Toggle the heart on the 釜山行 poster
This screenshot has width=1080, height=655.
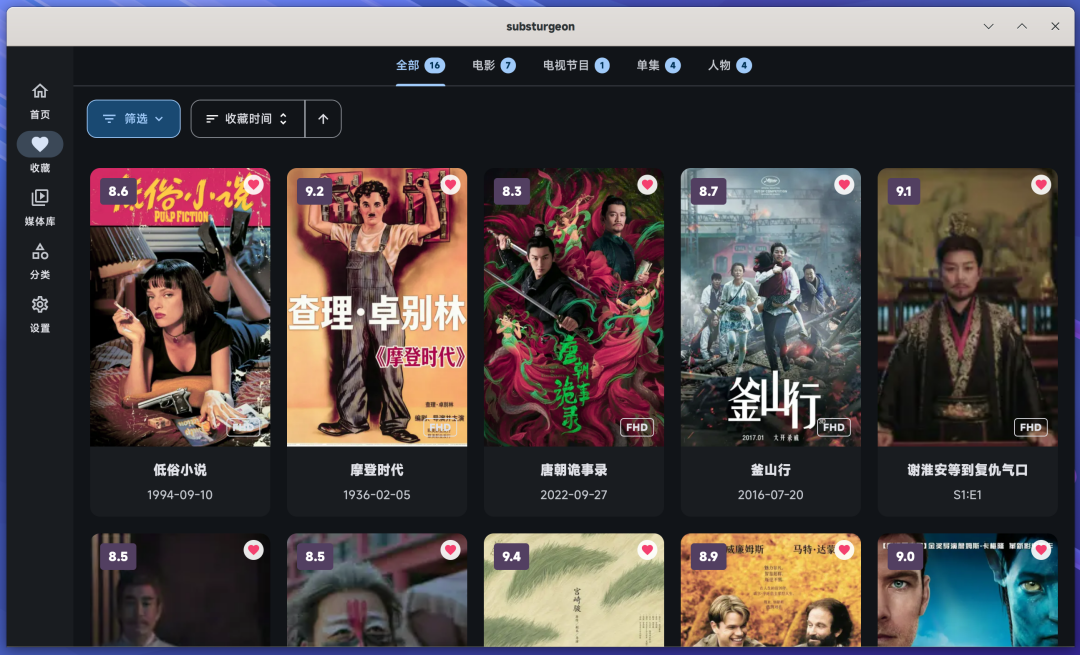pos(843,184)
